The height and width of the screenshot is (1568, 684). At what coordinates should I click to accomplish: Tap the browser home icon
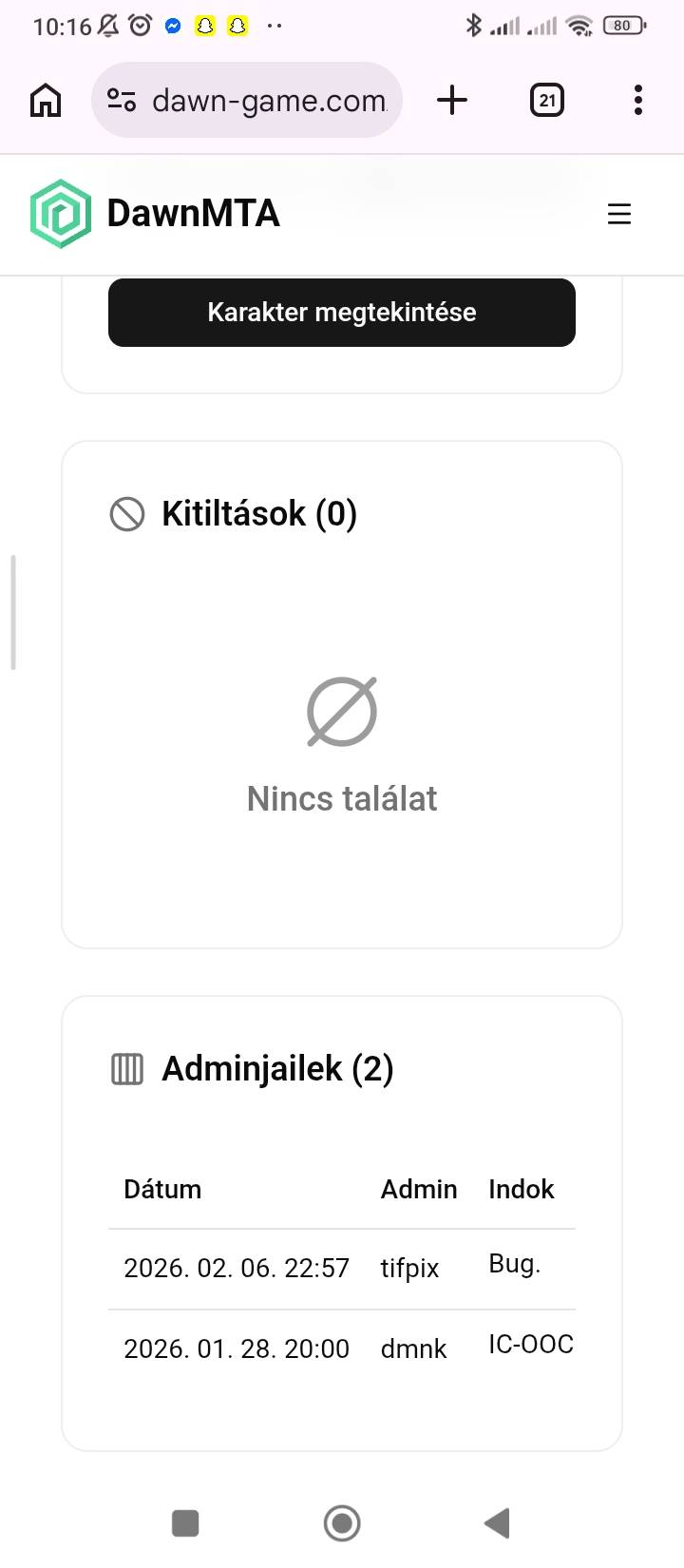pyautogui.click(x=46, y=100)
